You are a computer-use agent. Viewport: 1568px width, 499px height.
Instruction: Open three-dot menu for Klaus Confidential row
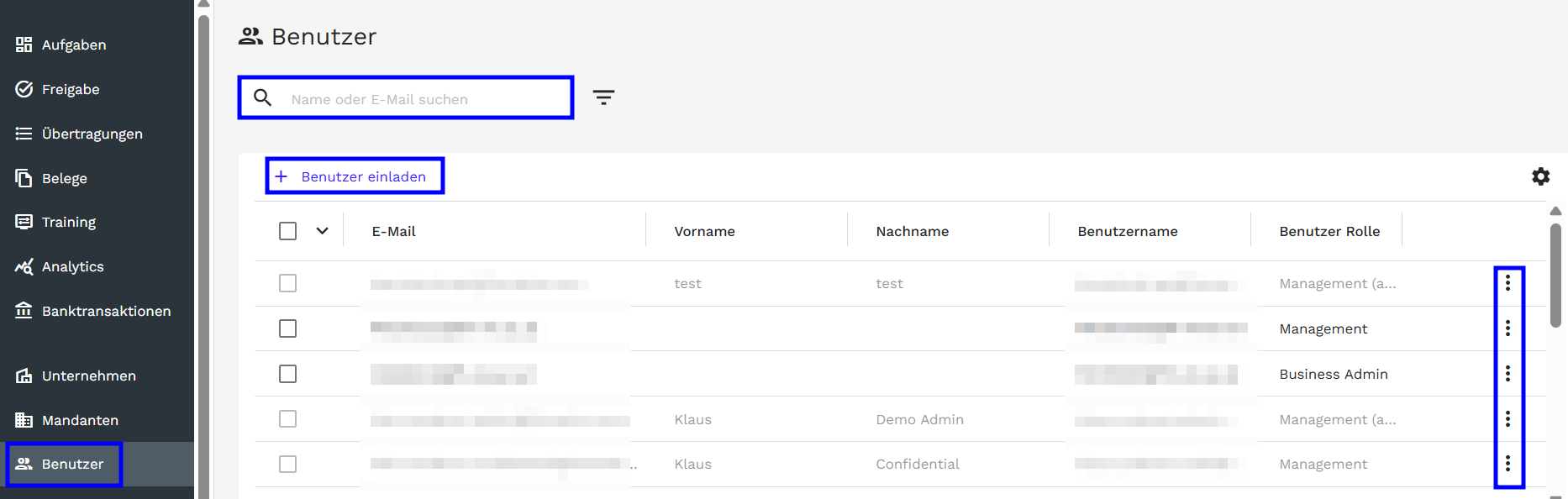point(1507,464)
